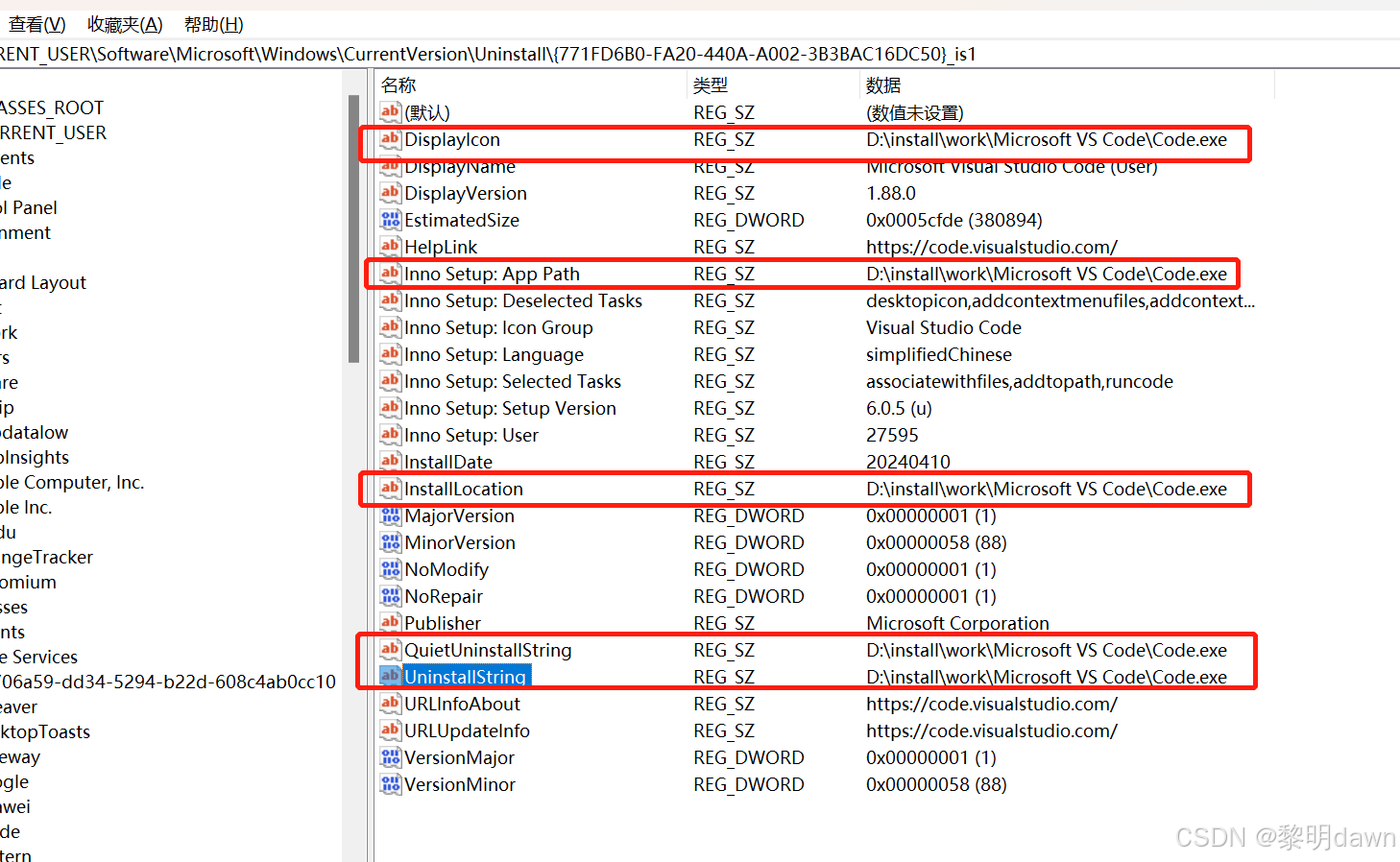Screen dimensions: 1400x862
Task: Open the 收藏夹(A) favorites menu
Action: (125, 24)
